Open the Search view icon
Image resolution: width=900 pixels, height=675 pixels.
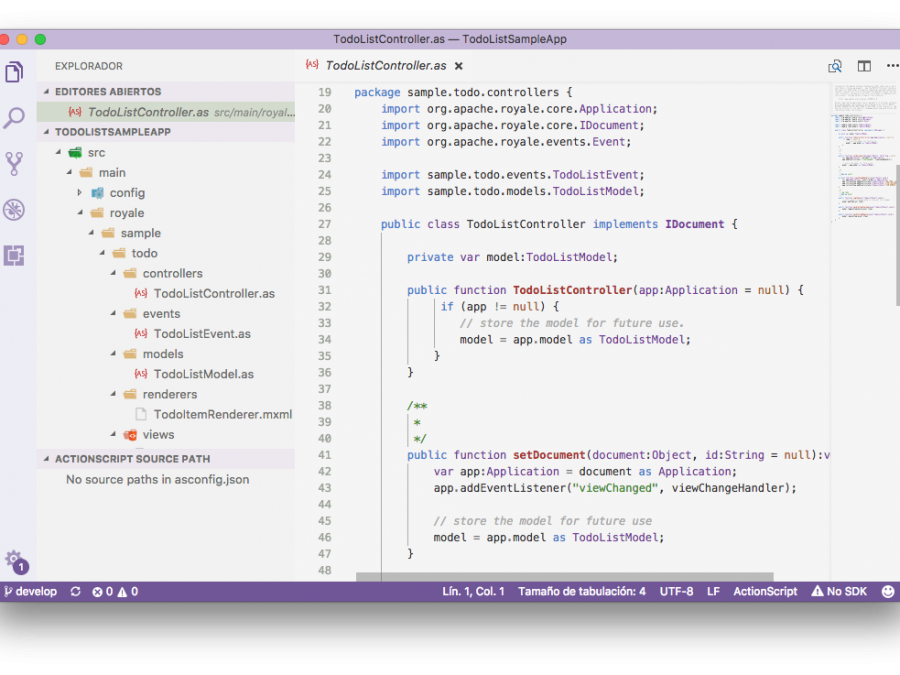pos(14,118)
